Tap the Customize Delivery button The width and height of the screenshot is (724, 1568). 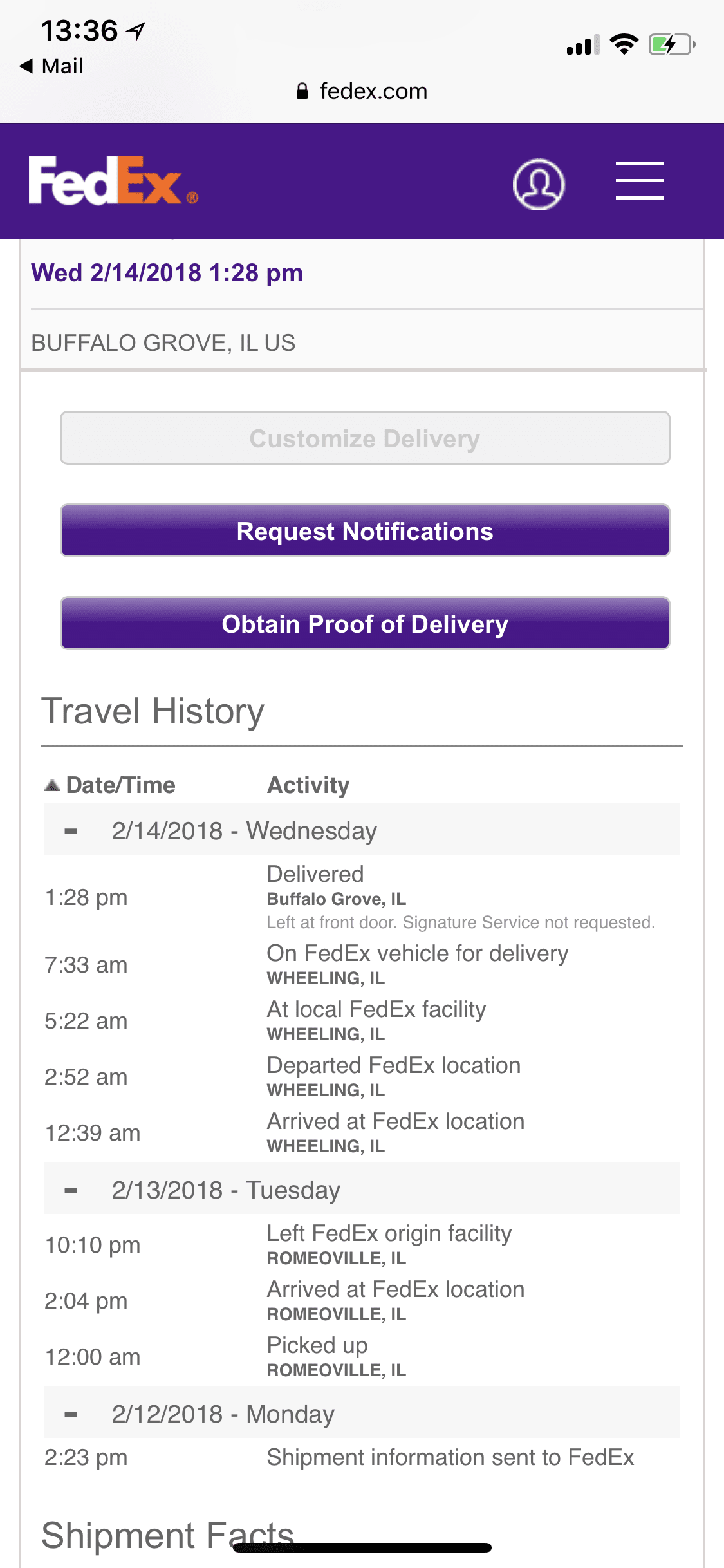[x=365, y=438]
